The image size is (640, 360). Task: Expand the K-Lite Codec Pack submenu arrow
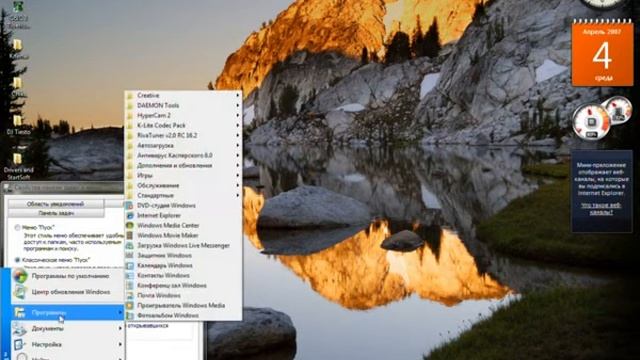click(238, 125)
